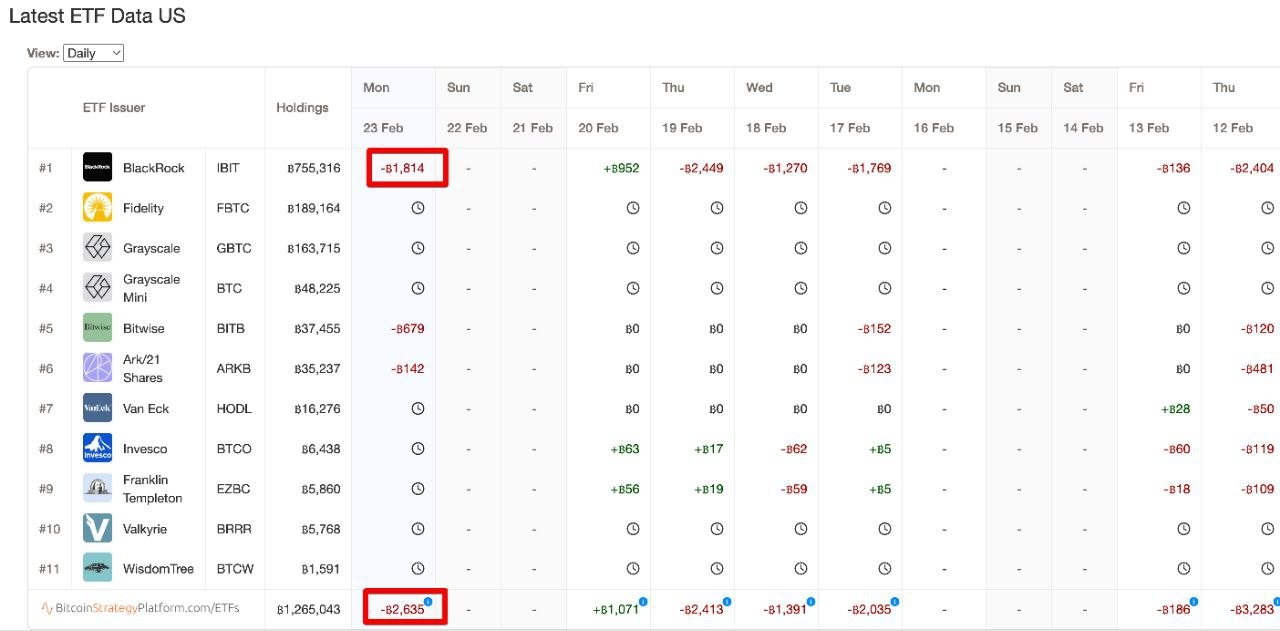Click the WisdomTree logo icon
1280x631 pixels.
[98, 568]
